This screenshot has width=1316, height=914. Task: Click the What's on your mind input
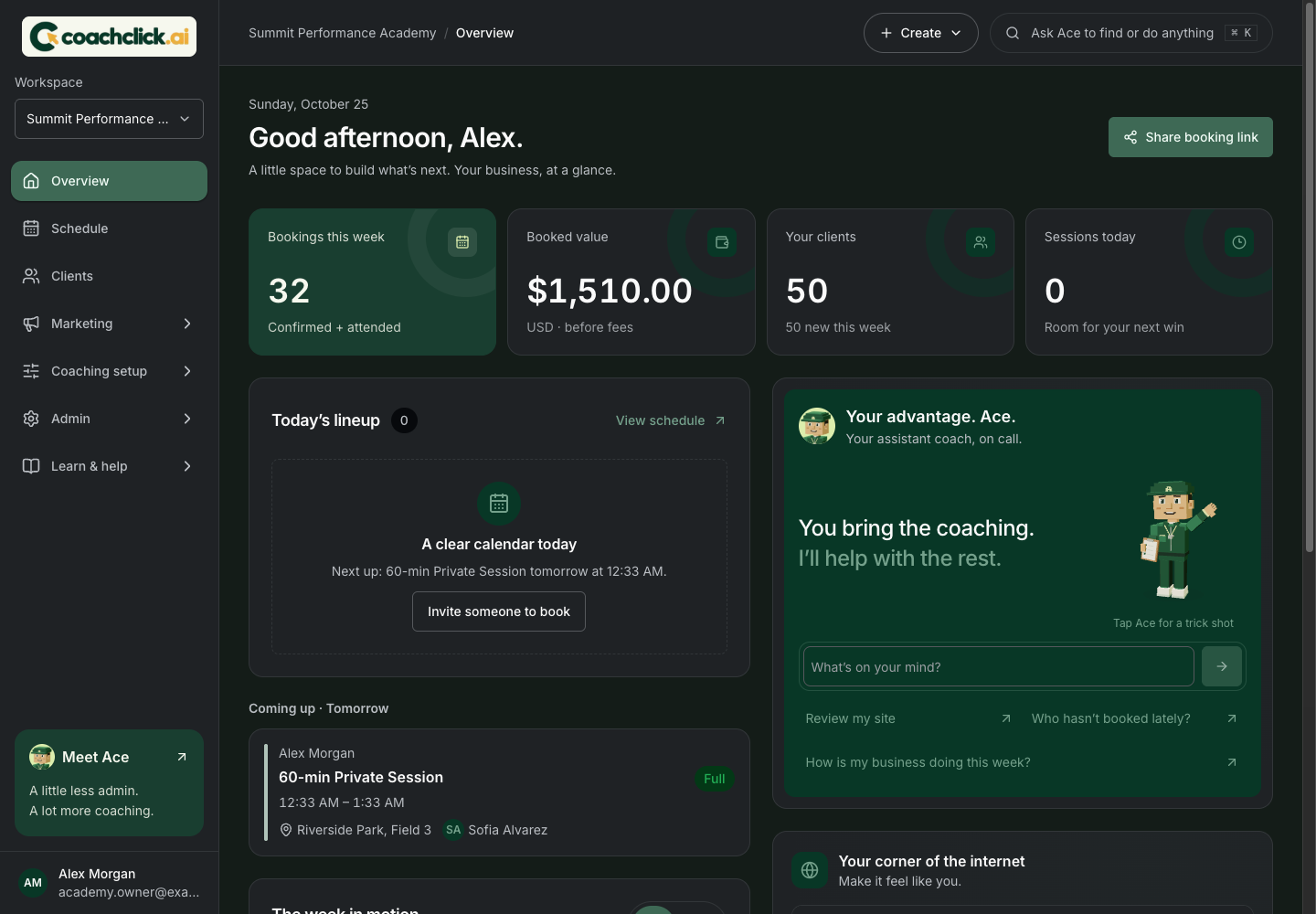point(998,666)
